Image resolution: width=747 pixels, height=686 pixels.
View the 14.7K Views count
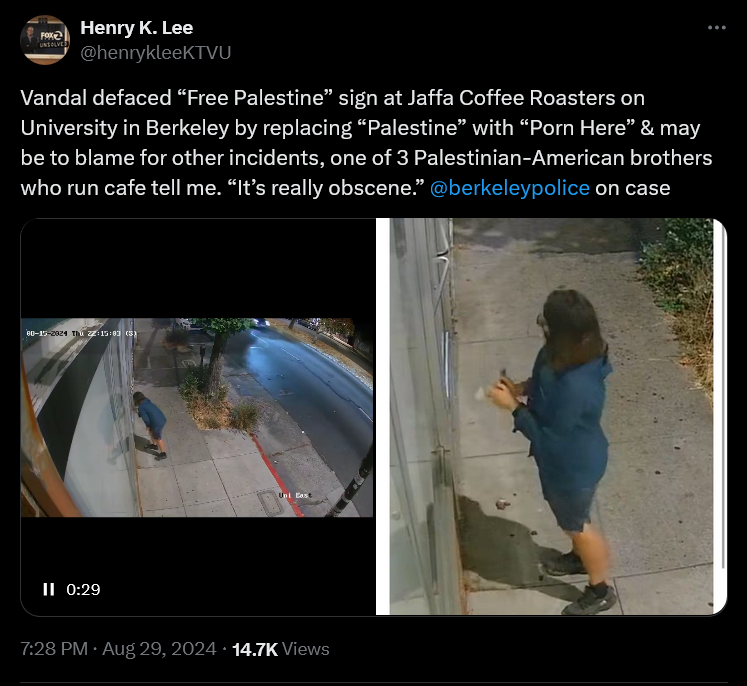pos(281,649)
